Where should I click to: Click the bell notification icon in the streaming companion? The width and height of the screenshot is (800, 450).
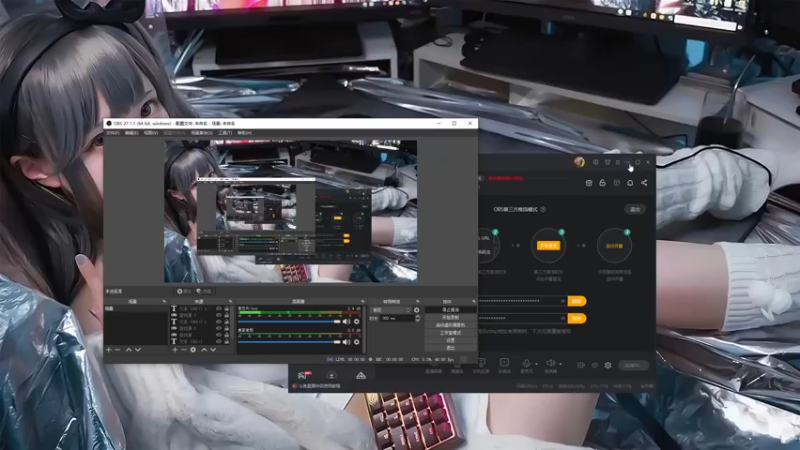630,183
